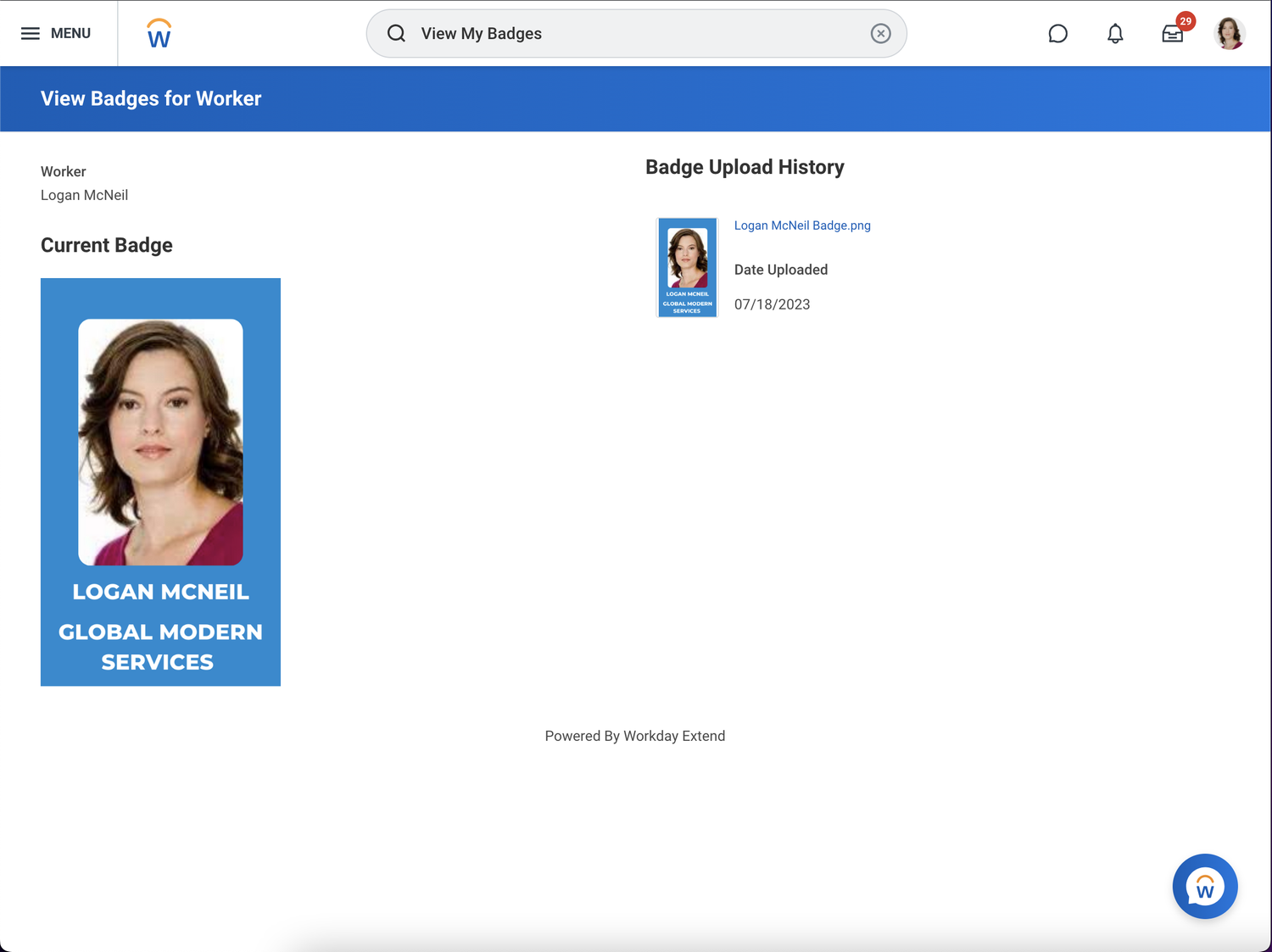Click the search magnifying glass icon
The width and height of the screenshot is (1272, 952).
click(x=396, y=33)
